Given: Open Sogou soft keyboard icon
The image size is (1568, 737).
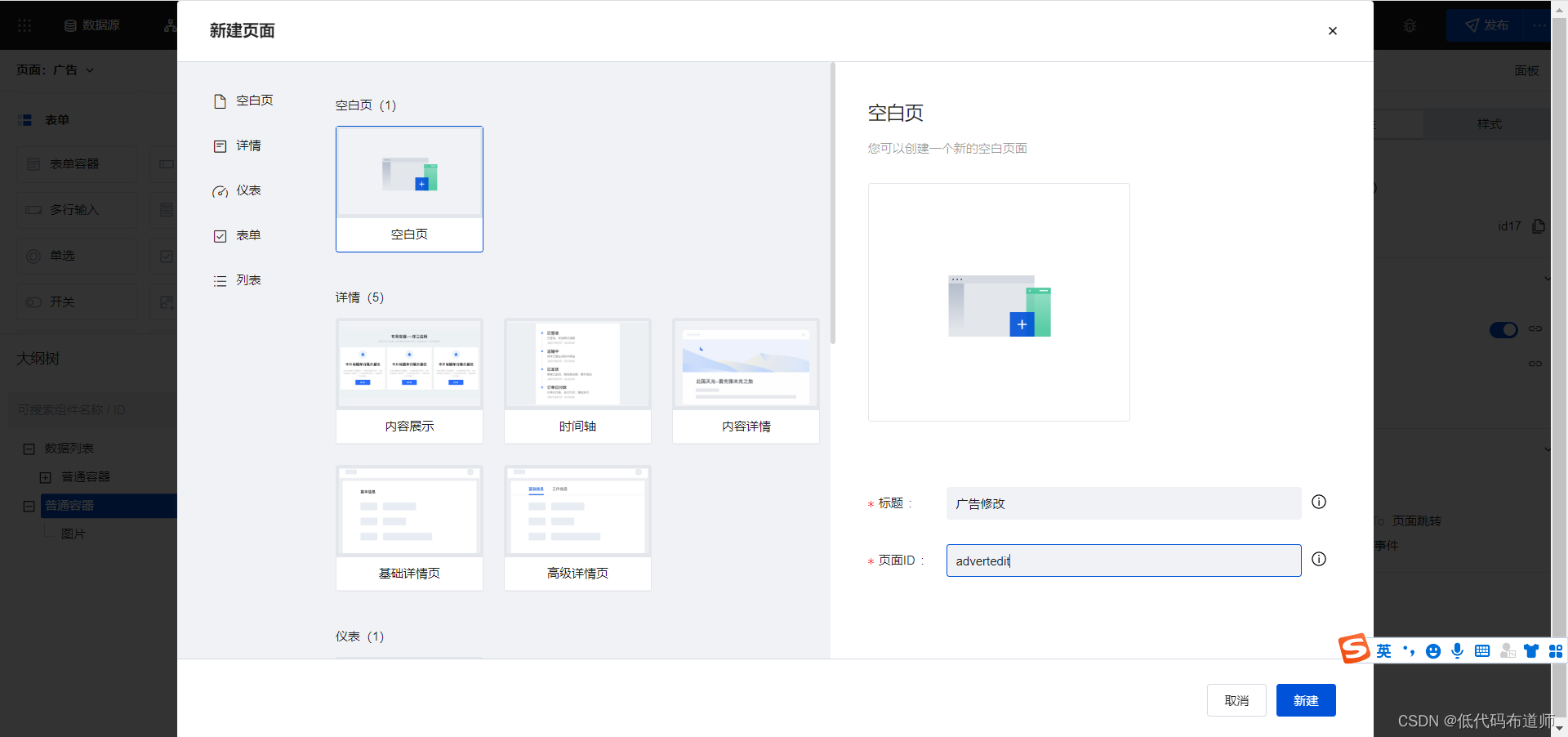Looking at the screenshot, I should click(x=1482, y=651).
